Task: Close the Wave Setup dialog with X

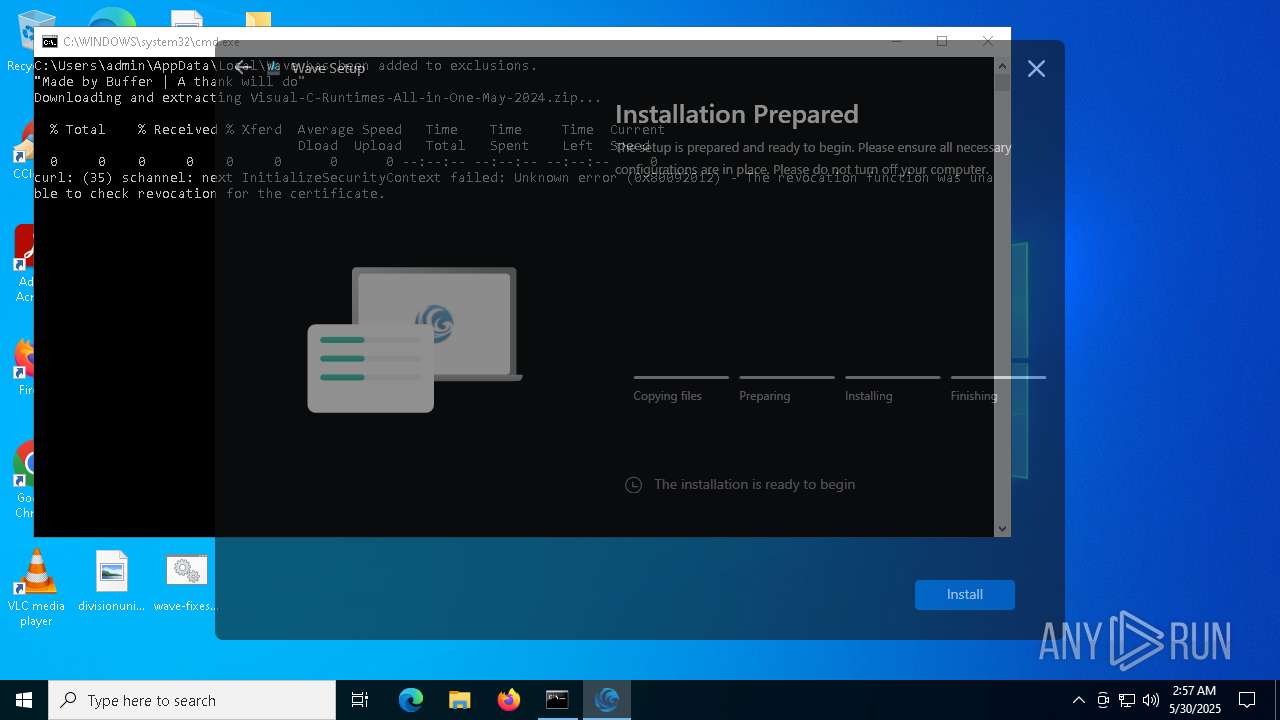Action: click(x=1036, y=68)
